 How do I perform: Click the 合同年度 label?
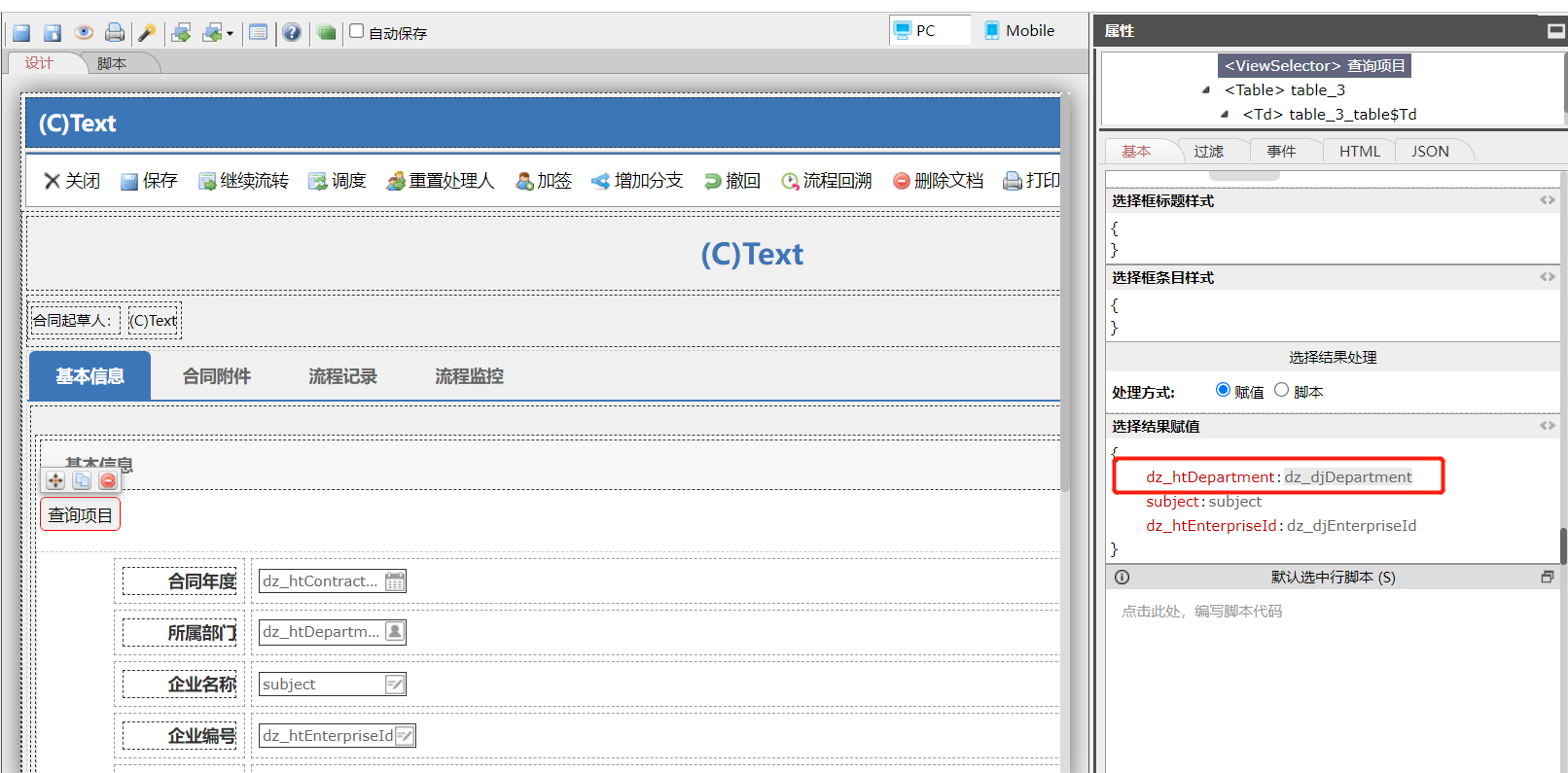coord(202,581)
